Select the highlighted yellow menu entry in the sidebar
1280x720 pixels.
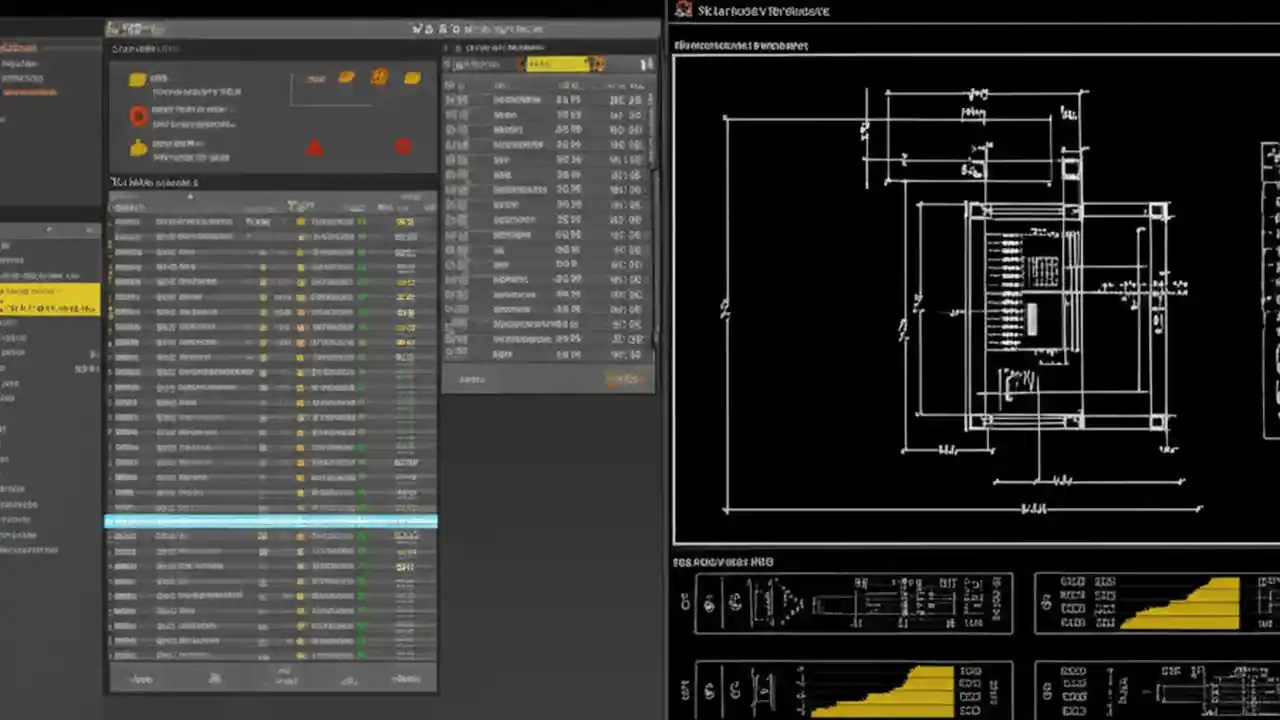click(x=48, y=300)
